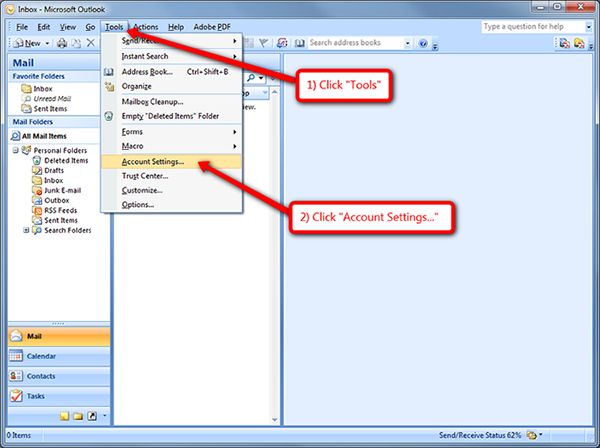Select Unread Mail favorite folder
Image resolution: width=600 pixels, height=448 pixels.
tap(46, 99)
